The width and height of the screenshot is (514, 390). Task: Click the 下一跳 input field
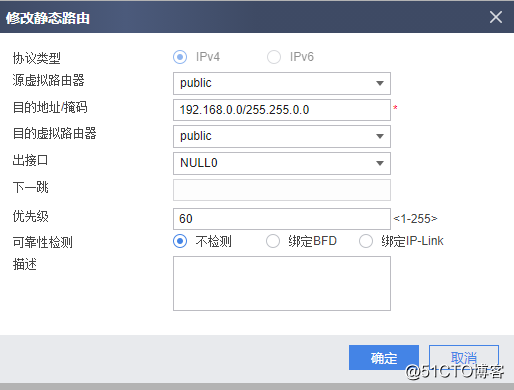[282, 190]
